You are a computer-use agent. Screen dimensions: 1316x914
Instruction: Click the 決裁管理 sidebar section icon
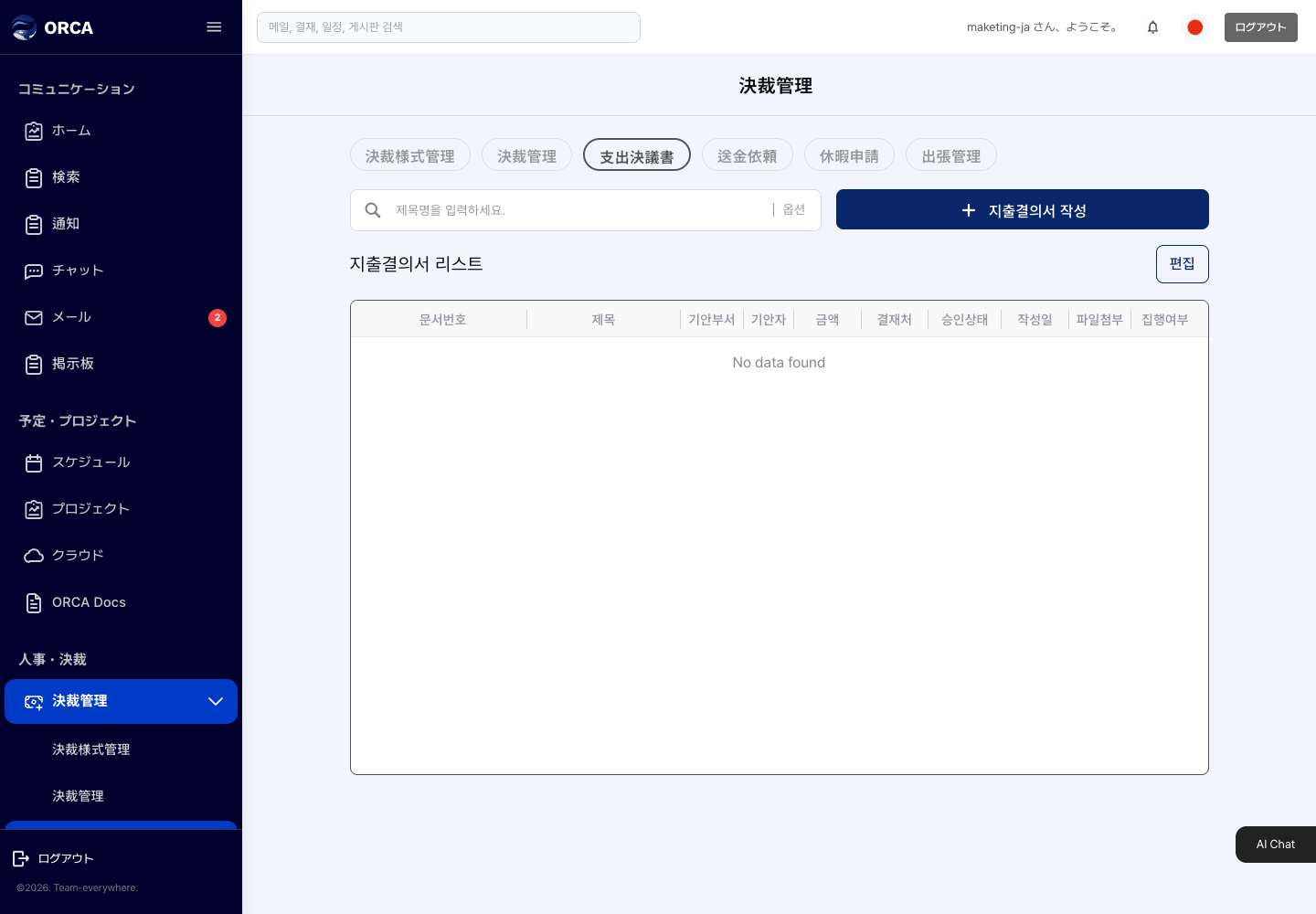tap(34, 701)
